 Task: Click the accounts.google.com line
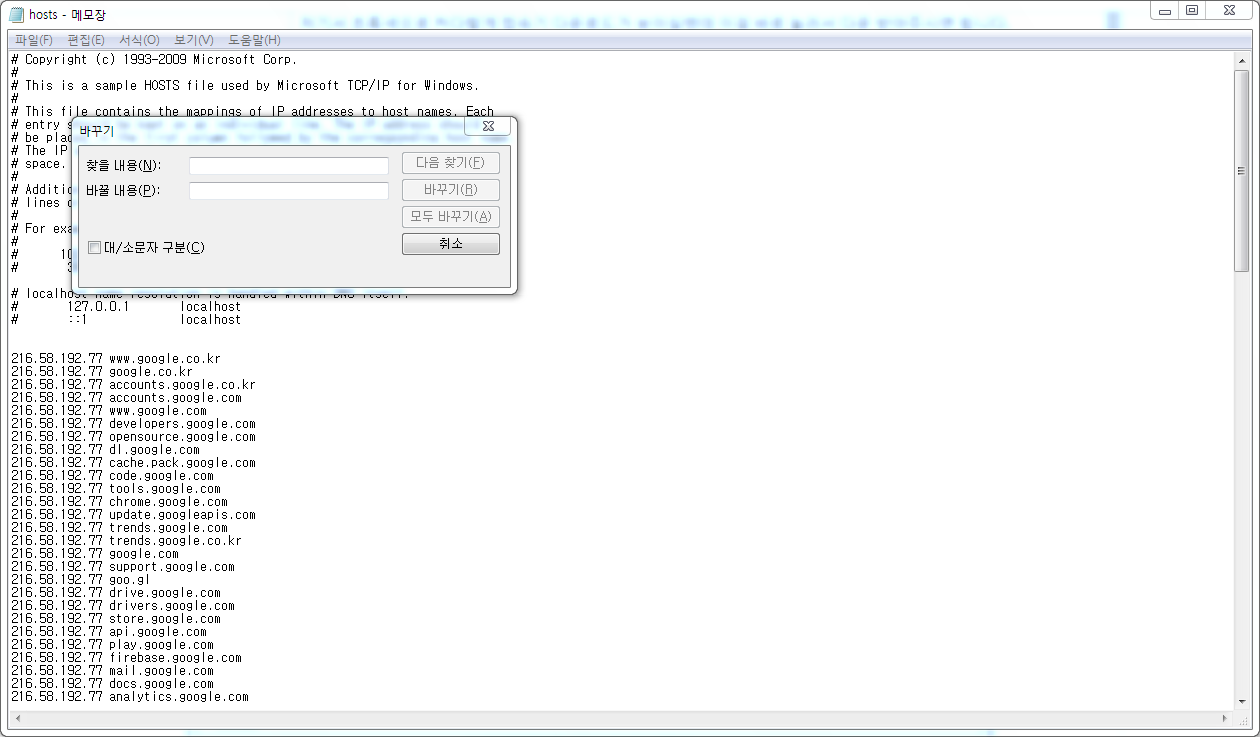point(126,397)
